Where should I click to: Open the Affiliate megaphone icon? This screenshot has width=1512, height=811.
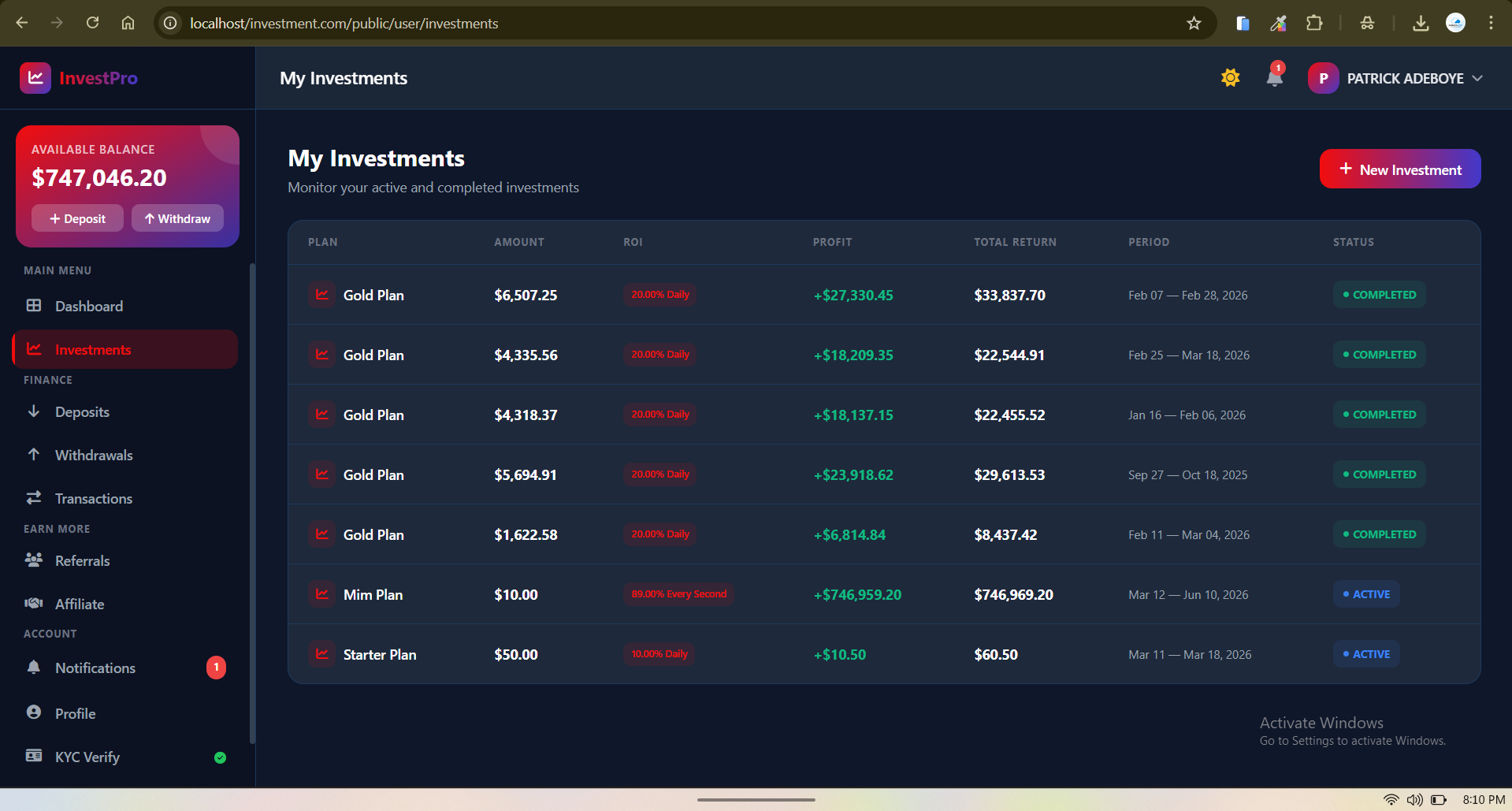coord(33,603)
